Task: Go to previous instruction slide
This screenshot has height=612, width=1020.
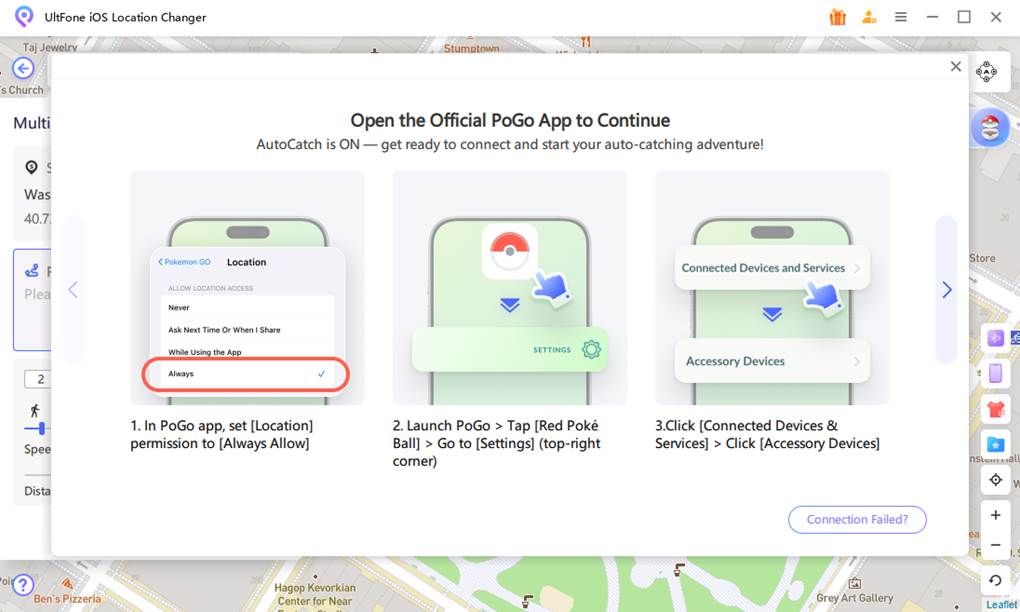Action: click(73, 289)
